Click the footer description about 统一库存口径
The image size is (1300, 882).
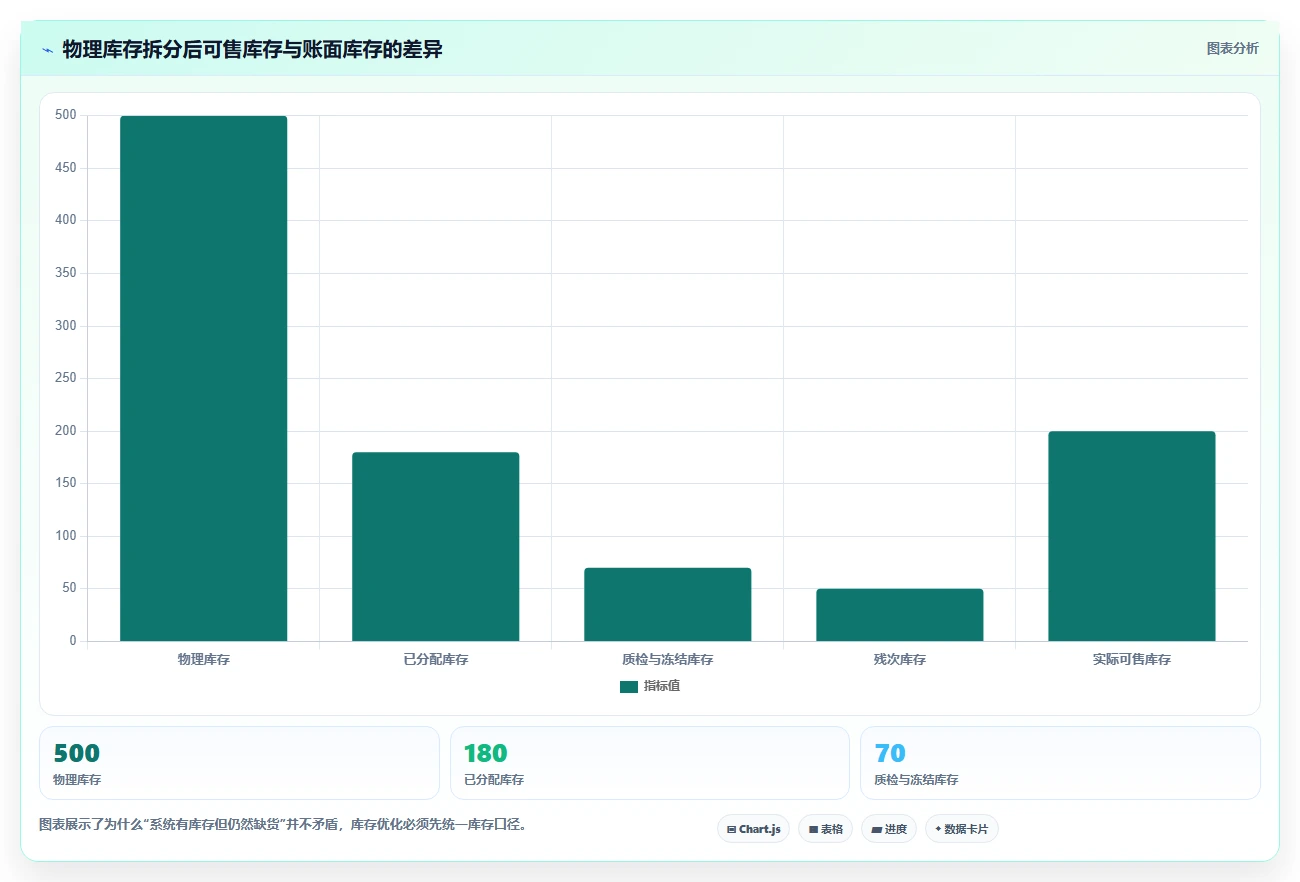283,825
